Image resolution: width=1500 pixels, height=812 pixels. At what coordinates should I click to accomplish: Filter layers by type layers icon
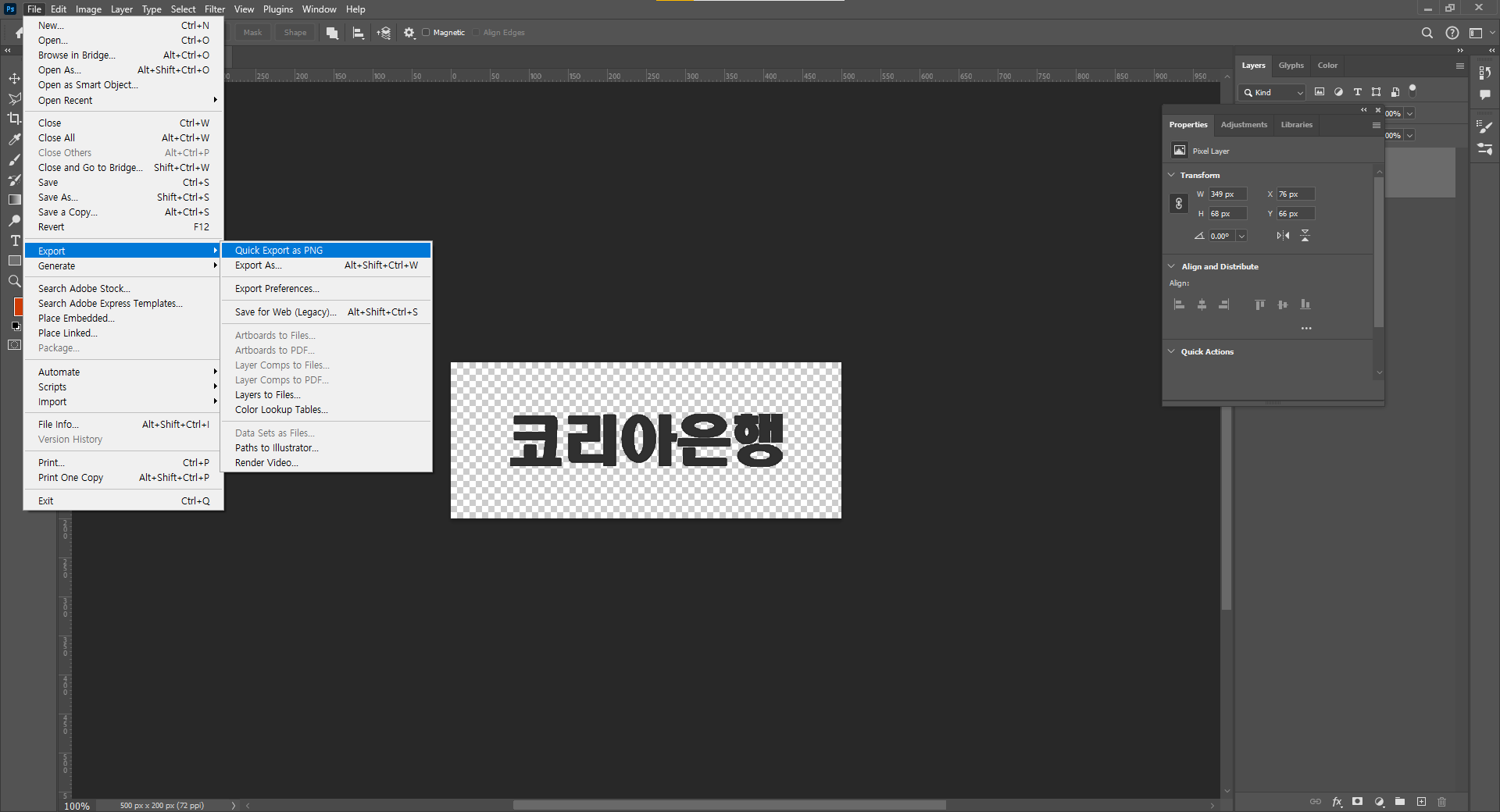[1357, 92]
